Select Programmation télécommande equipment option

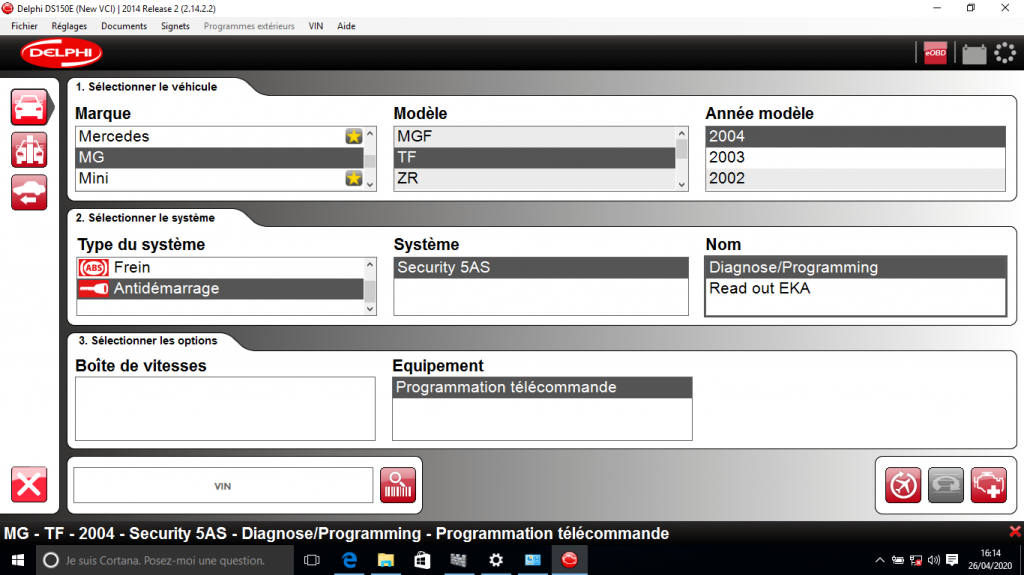tap(542, 387)
